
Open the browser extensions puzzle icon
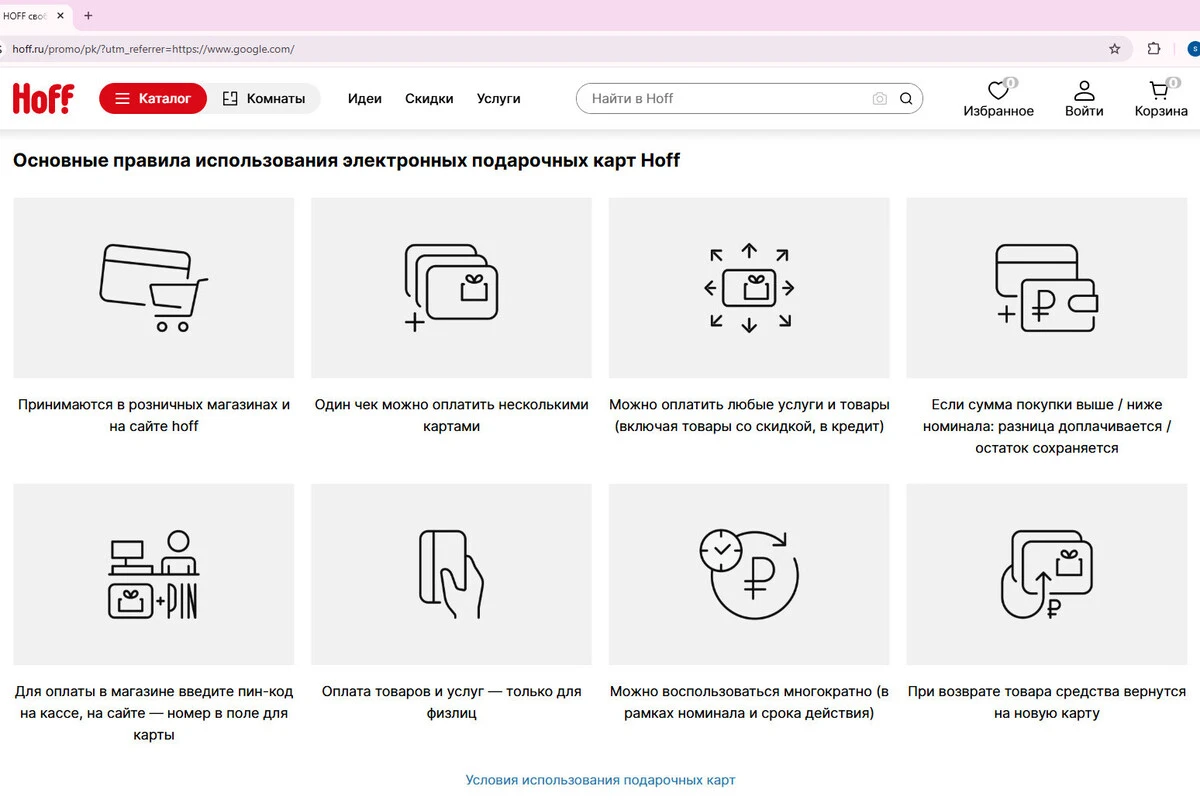pos(1154,48)
